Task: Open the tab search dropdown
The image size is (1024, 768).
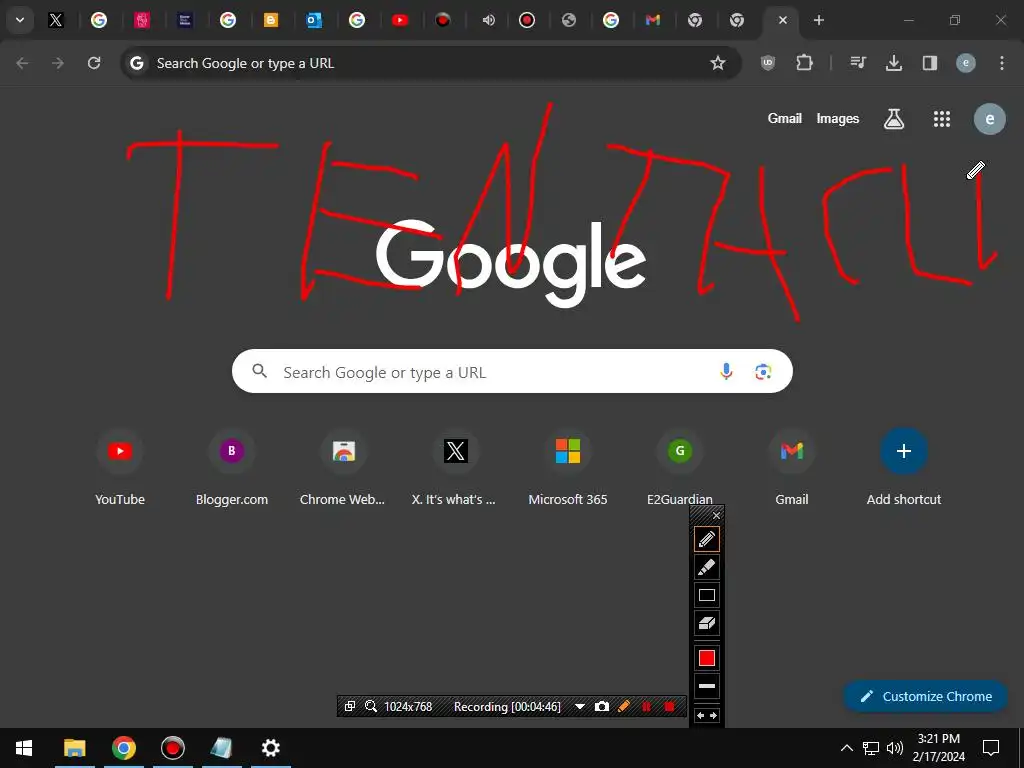Action: (20, 20)
